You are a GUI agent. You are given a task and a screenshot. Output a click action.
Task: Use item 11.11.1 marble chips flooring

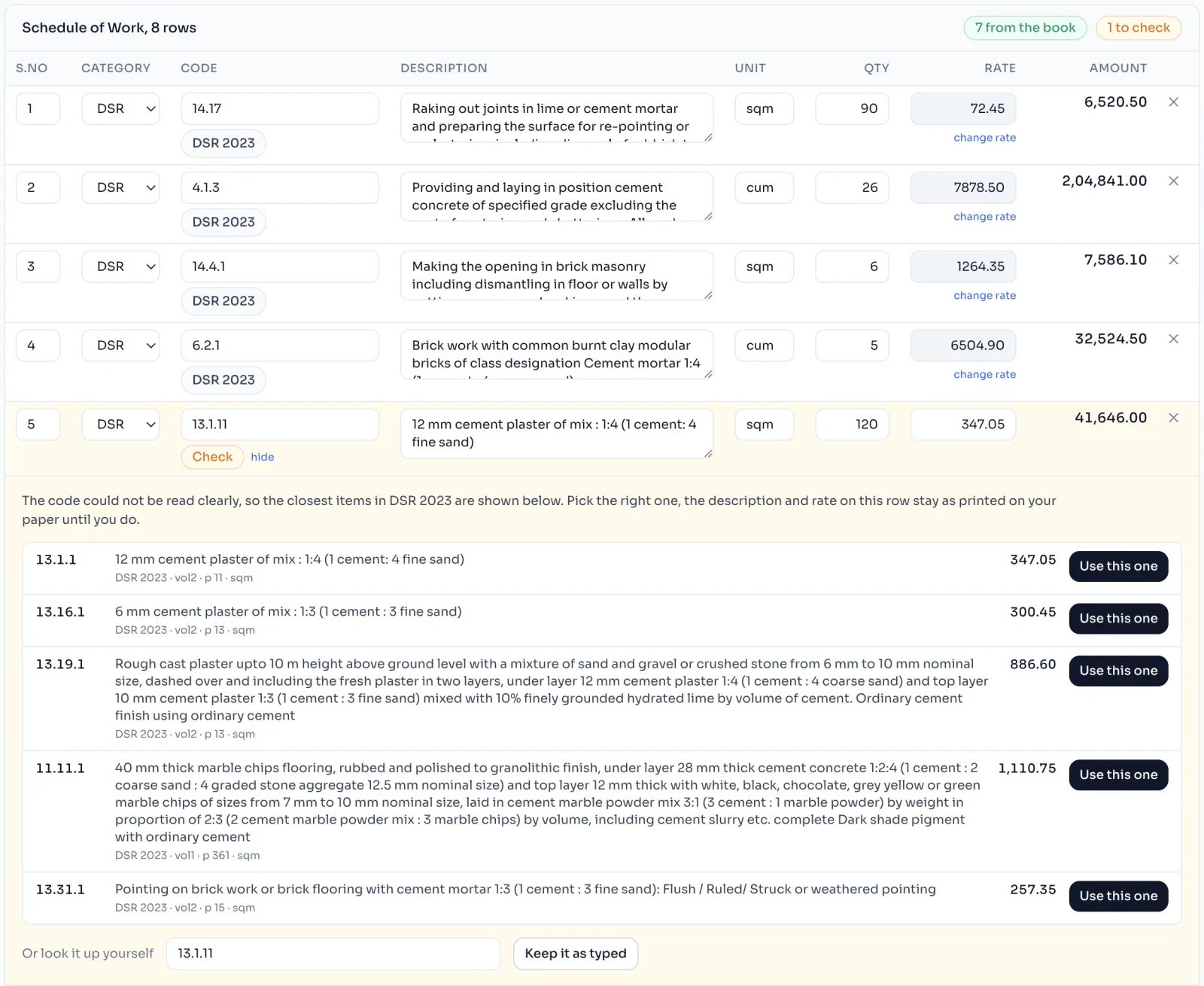pos(1118,775)
